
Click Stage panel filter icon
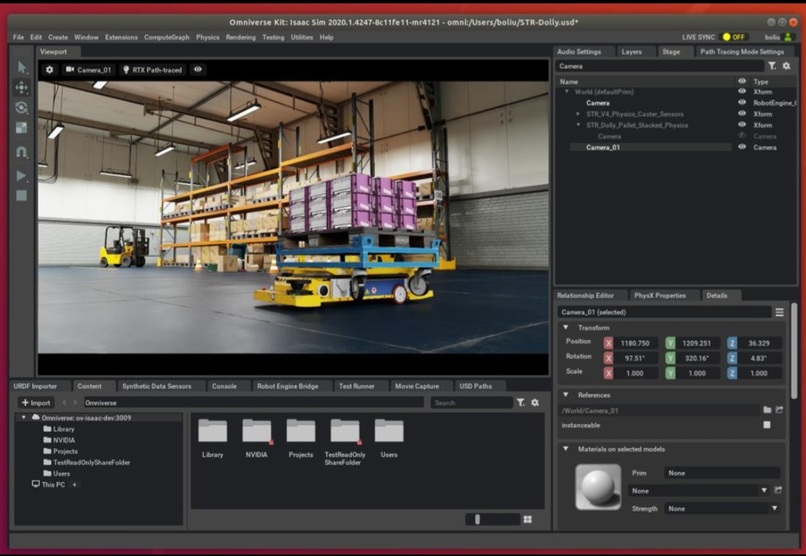coord(772,66)
